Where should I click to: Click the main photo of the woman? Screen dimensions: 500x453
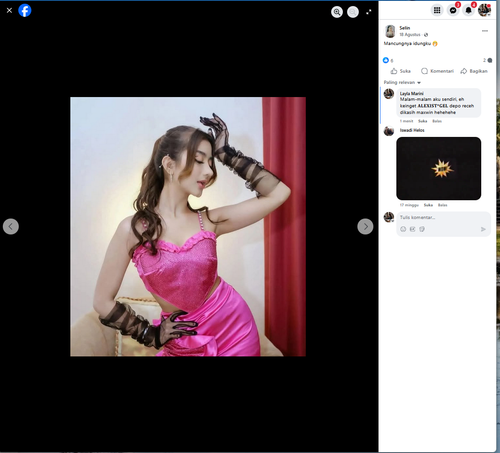(x=188, y=227)
